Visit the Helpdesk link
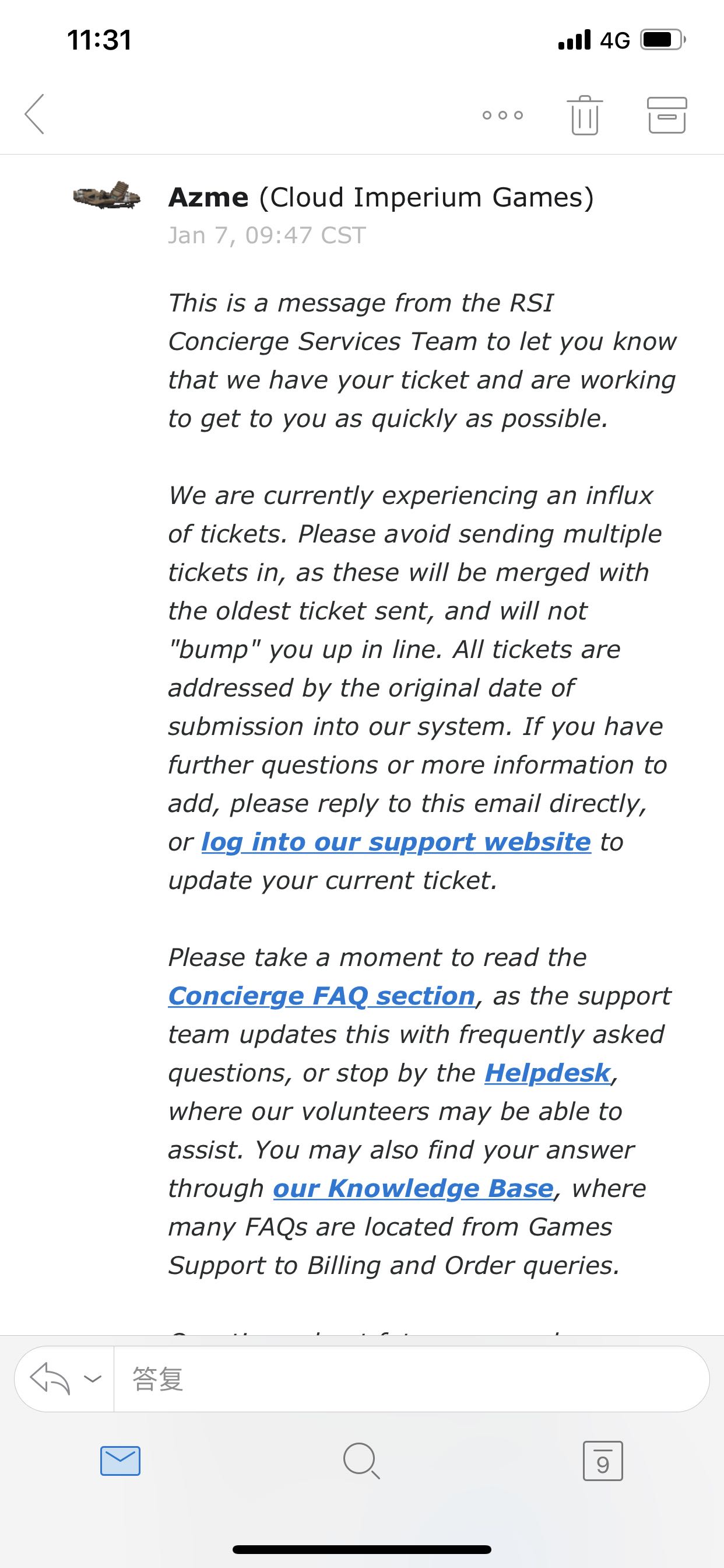Viewport: 724px width, 1568px height. point(547,1073)
